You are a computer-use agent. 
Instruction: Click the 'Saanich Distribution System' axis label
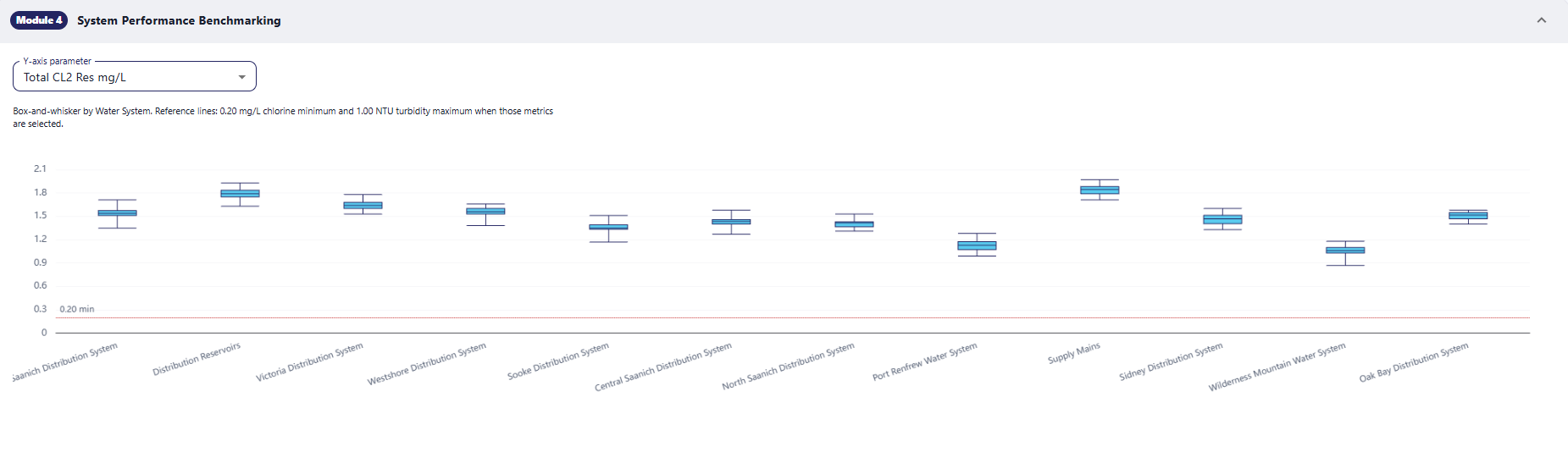[x=65, y=361]
